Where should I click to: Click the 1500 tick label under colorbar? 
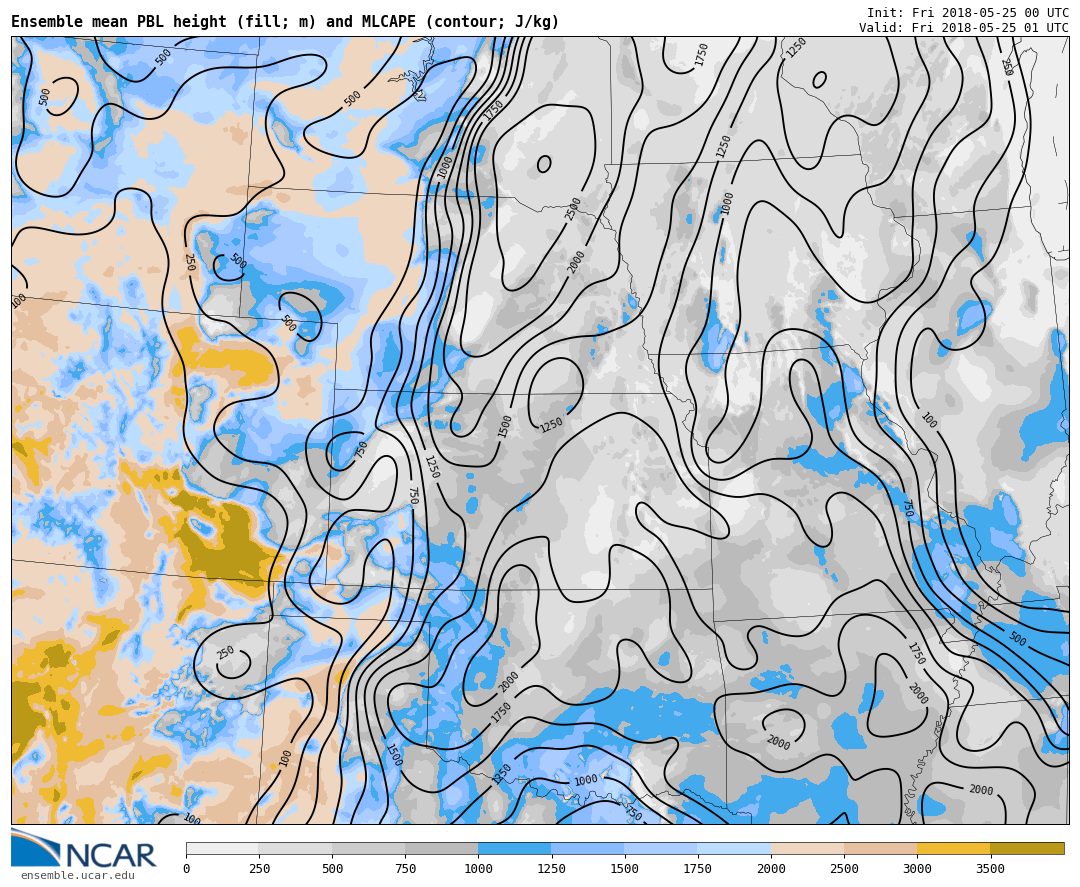(x=624, y=869)
